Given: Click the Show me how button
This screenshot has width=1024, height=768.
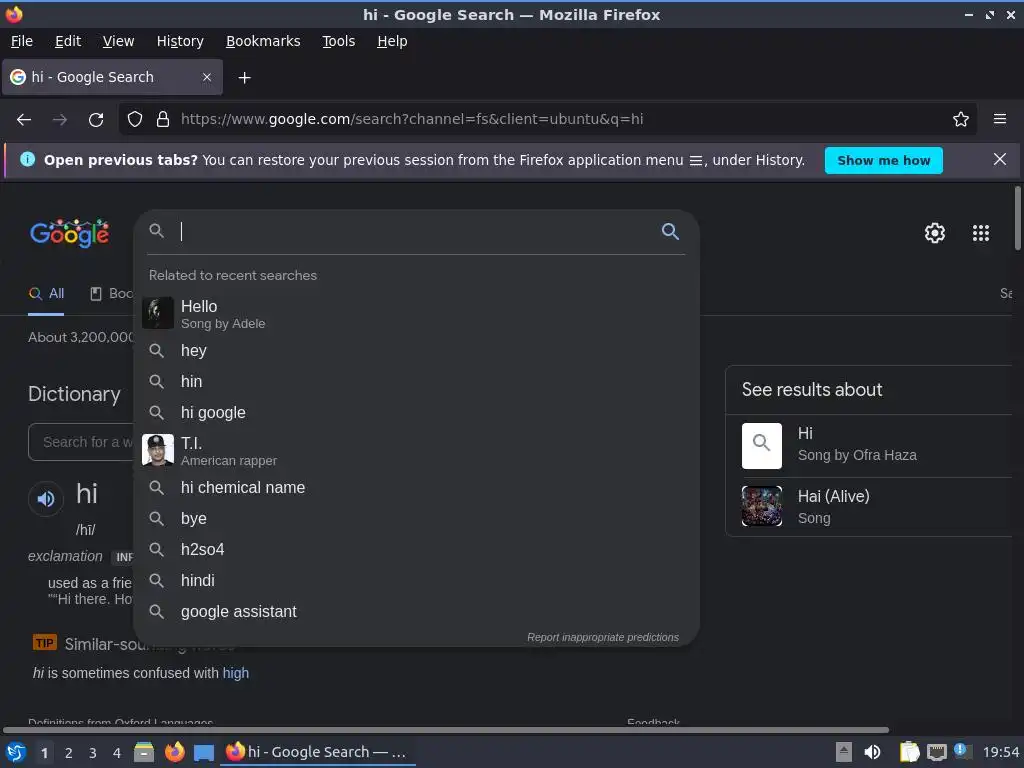Looking at the screenshot, I should [883, 161].
